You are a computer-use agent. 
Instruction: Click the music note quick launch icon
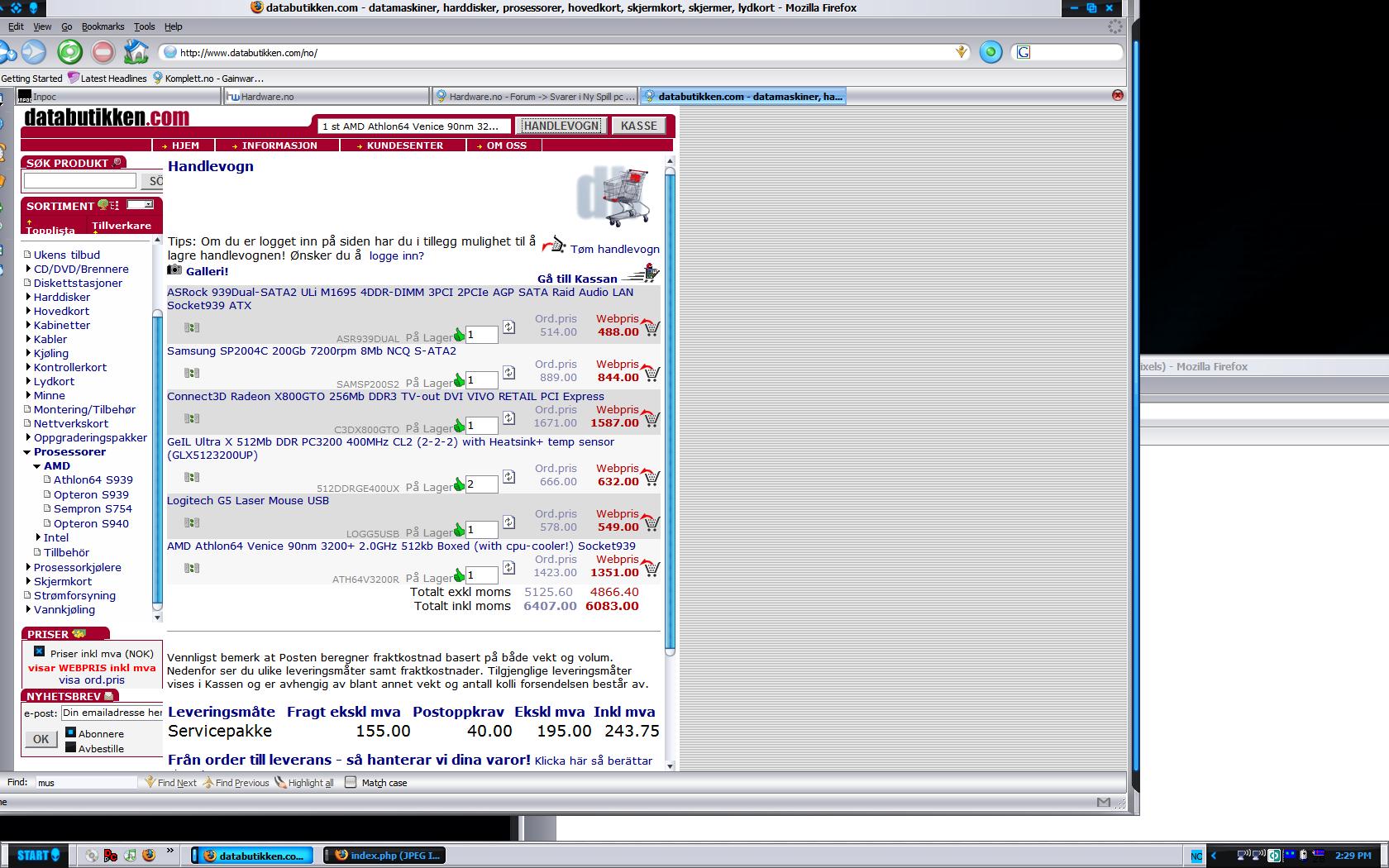130,855
